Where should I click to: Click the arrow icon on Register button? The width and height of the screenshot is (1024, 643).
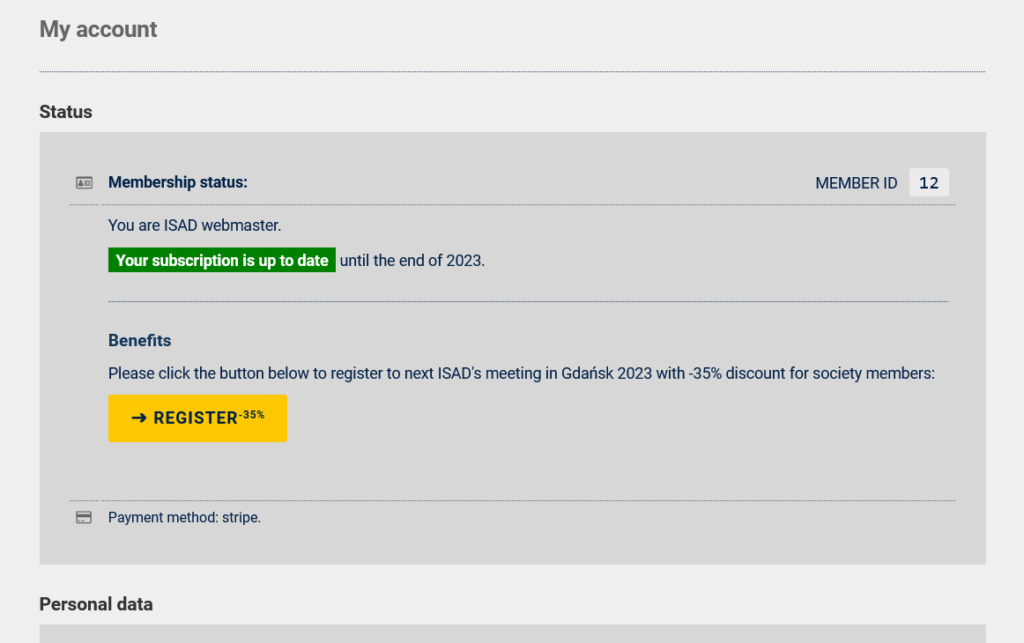(139, 418)
